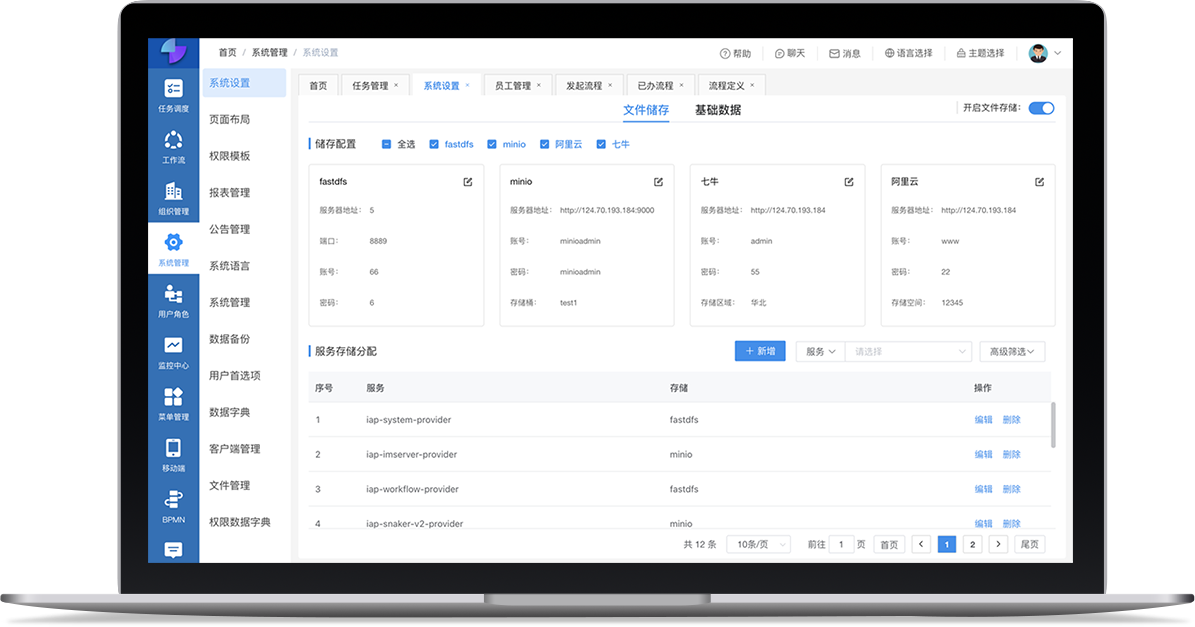Open the 10条/页 page size dropdown

[758, 545]
